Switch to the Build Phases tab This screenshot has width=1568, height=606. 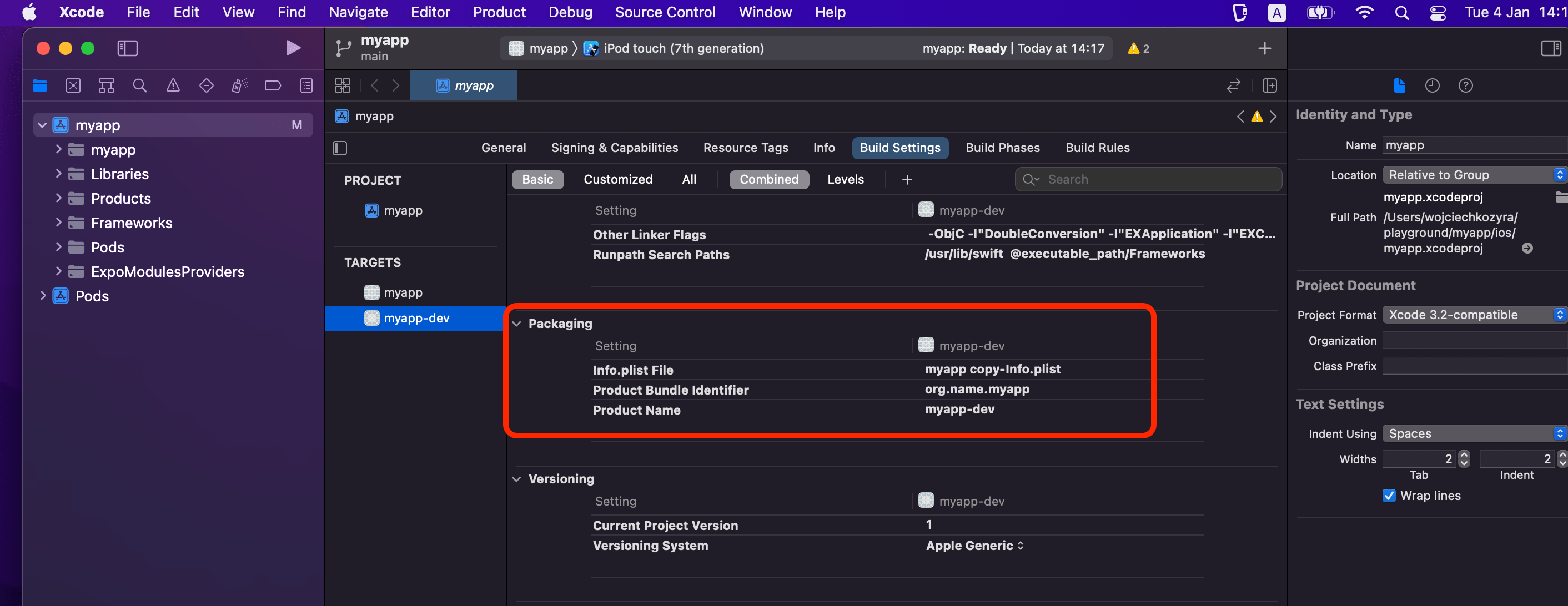tap(1002, 147)
